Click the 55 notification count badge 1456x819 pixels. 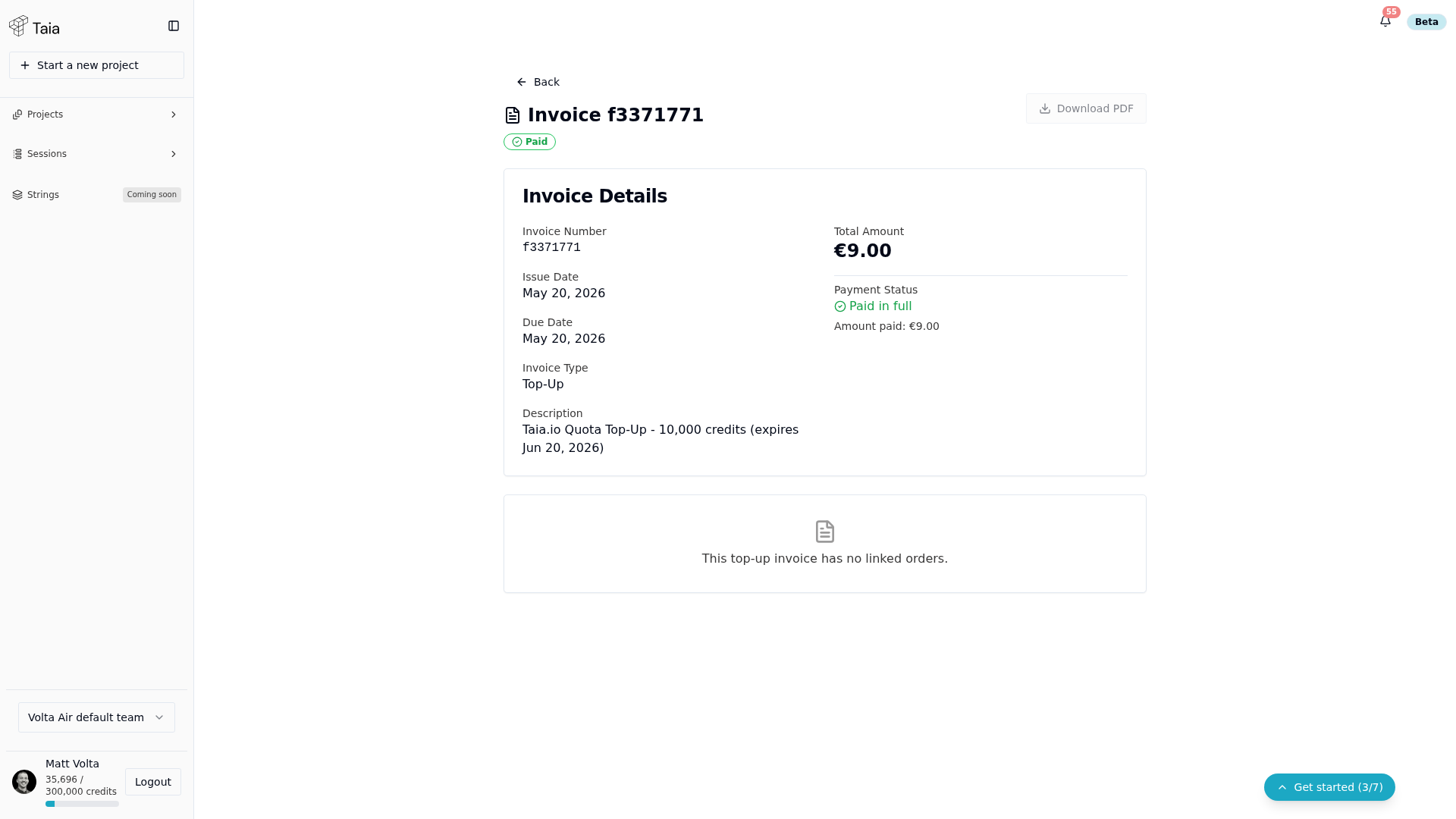point(1392,12)
